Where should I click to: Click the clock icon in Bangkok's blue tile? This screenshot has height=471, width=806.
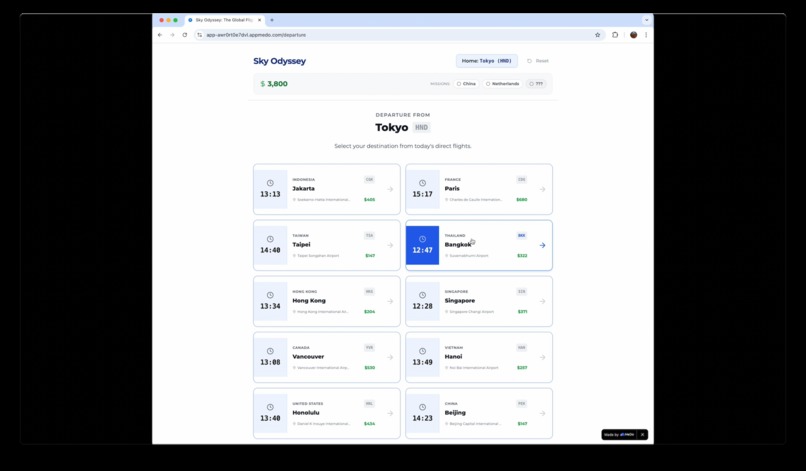(x=423, y=239)
